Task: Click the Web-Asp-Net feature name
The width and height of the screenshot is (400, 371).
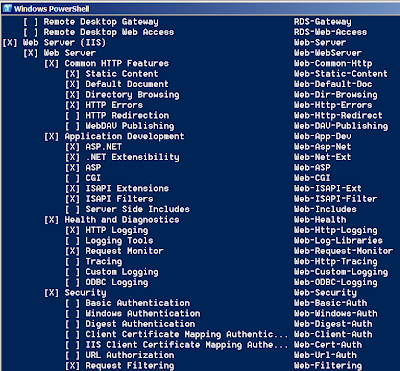Action: 322,147
